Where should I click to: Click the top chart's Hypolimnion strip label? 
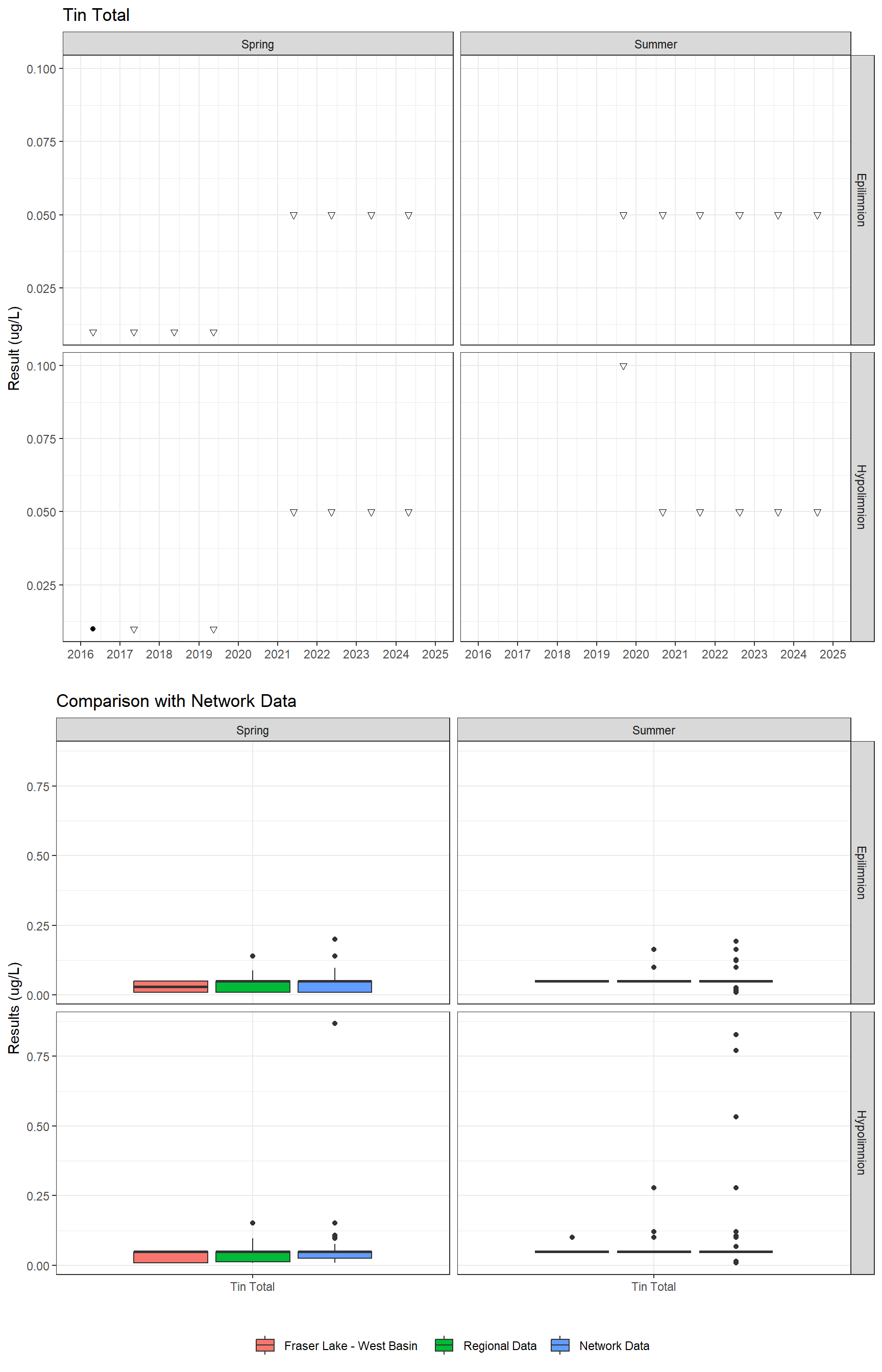point(862,497)
